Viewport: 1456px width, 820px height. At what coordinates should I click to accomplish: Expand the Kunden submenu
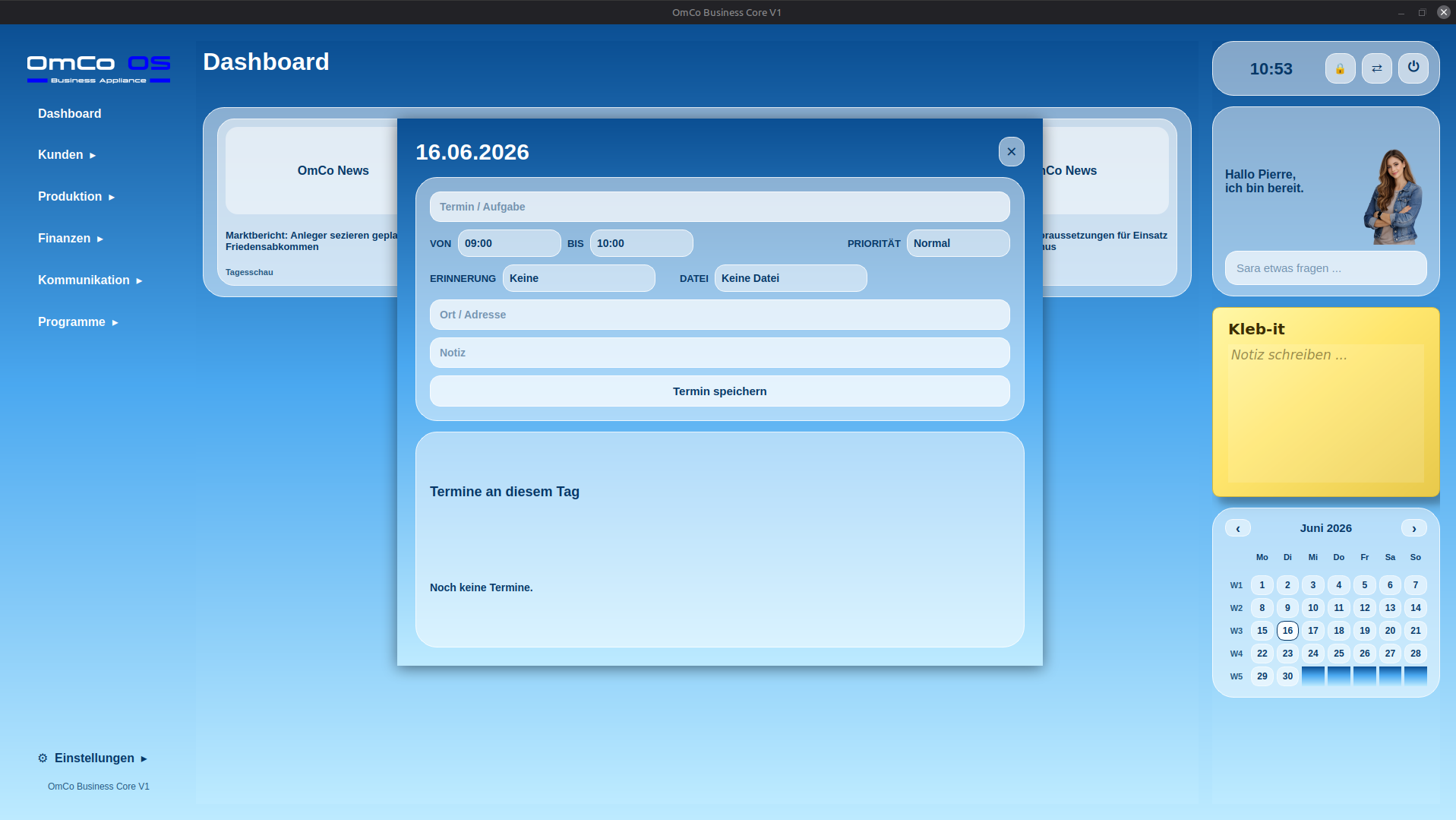67,154
